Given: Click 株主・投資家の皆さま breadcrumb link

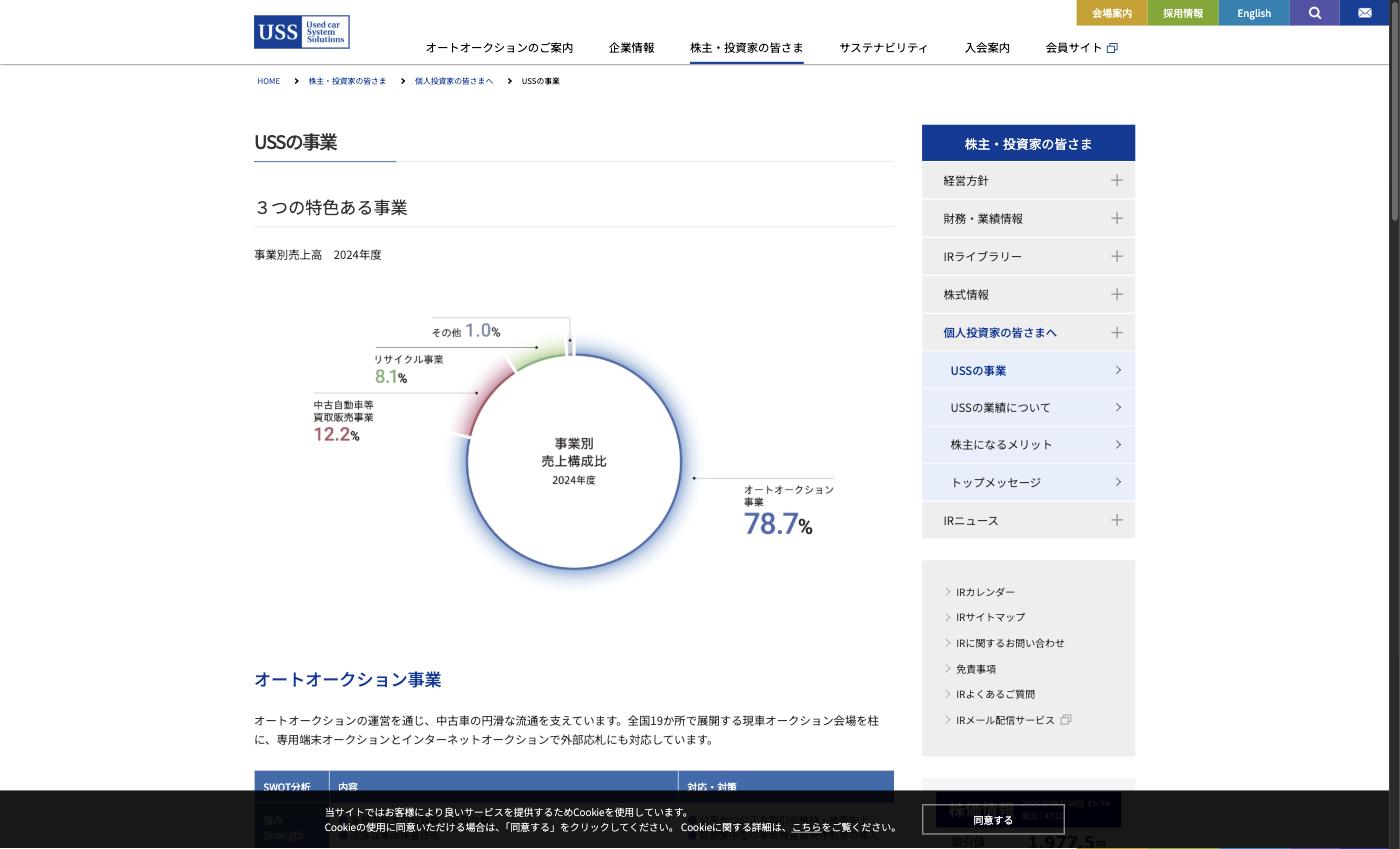Looking at the screenshot, I should pos(347,81).
